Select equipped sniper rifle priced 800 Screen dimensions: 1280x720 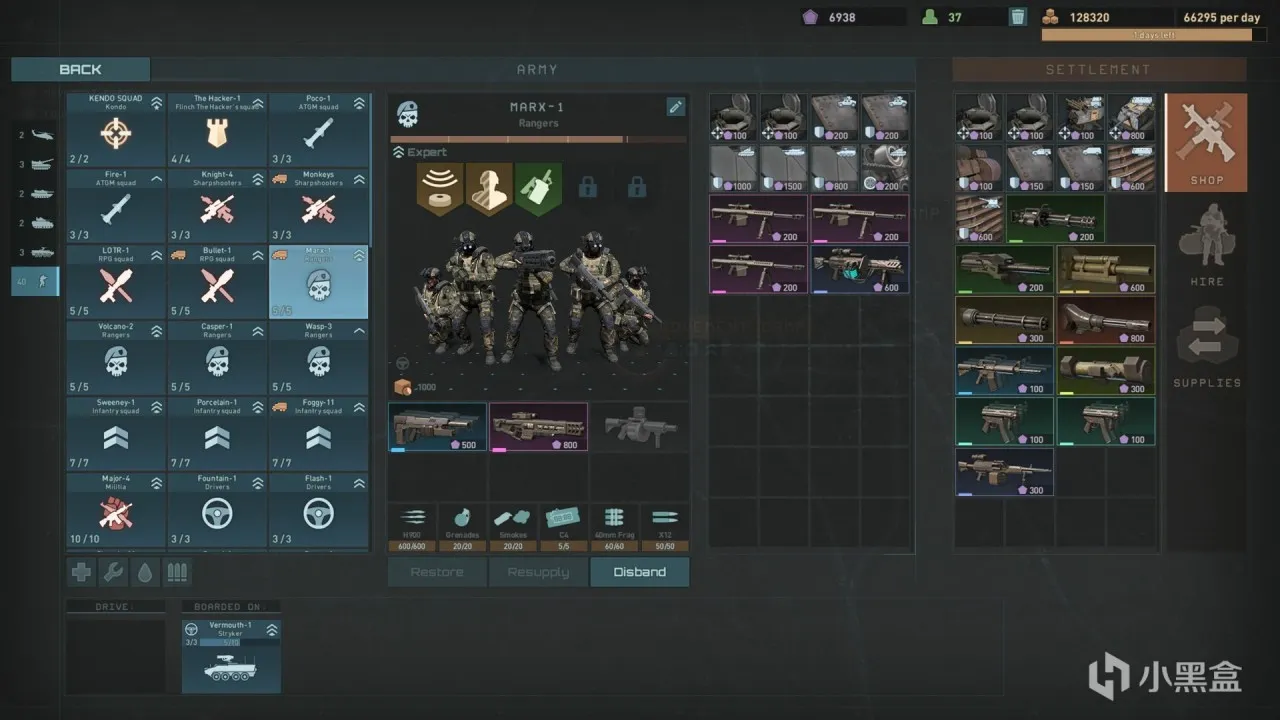tap(538, 427)
